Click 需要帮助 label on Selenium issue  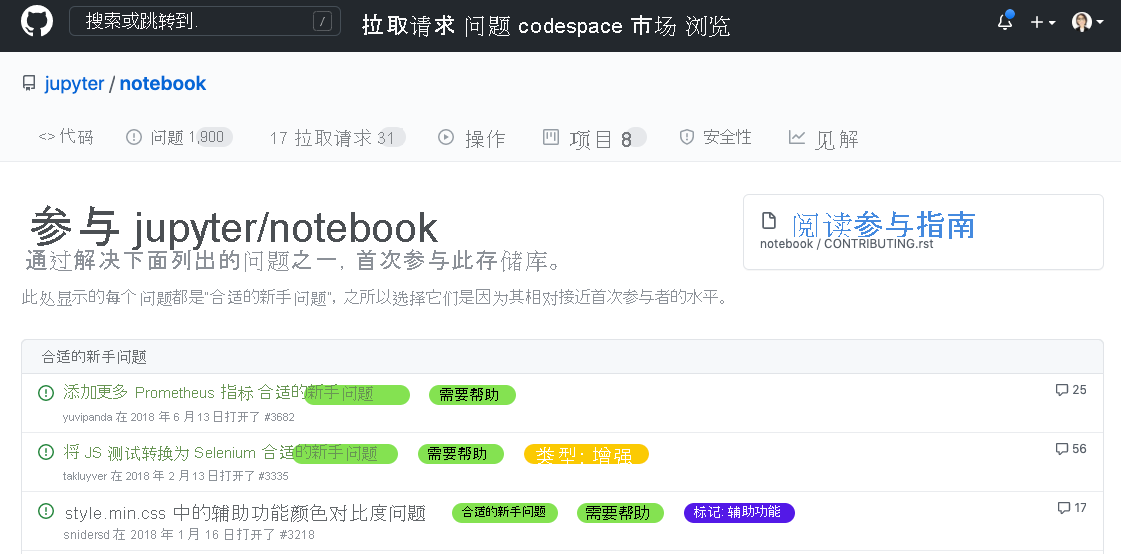click(460, 454)
